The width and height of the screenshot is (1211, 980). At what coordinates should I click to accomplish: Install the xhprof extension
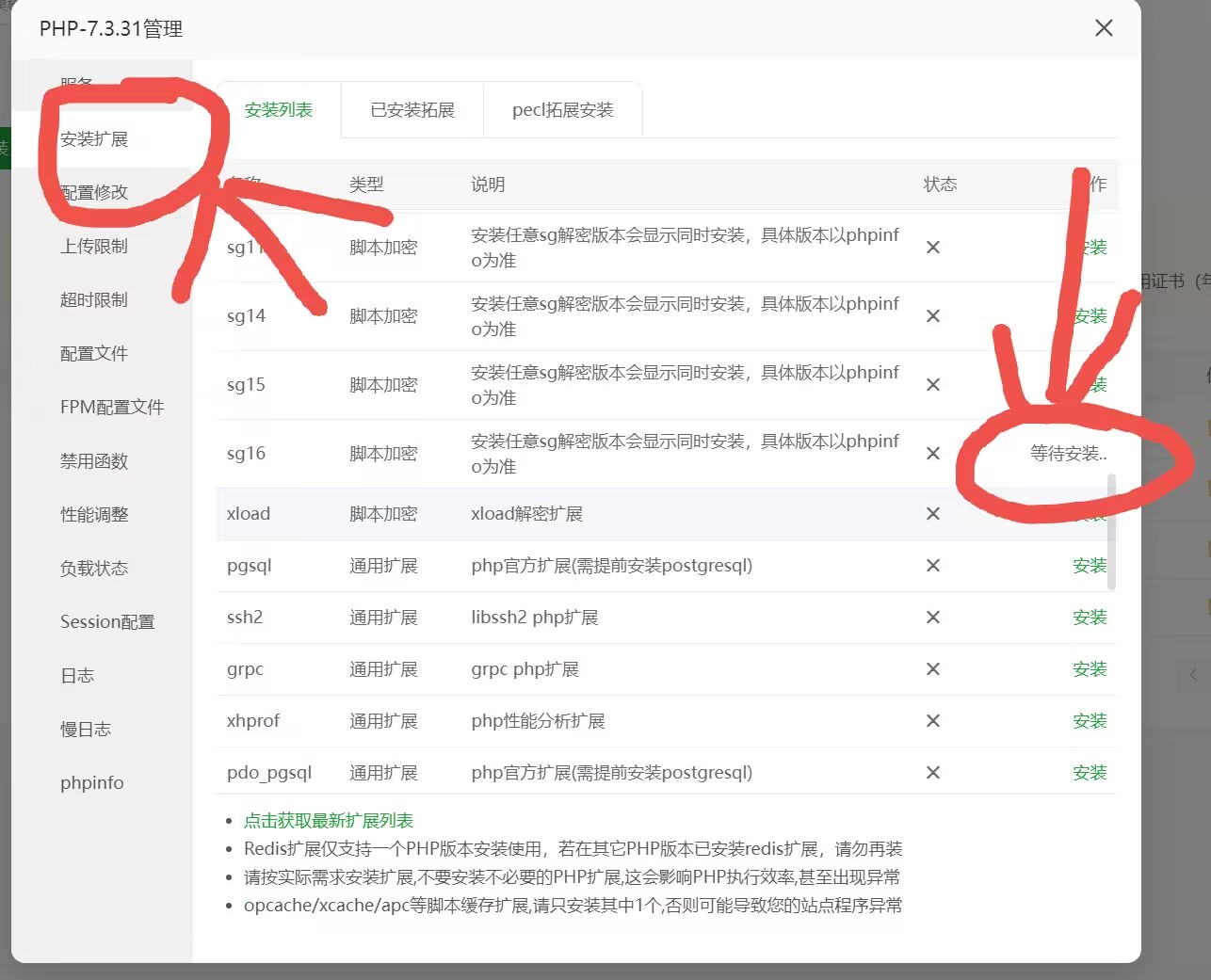coord(1089,721)
